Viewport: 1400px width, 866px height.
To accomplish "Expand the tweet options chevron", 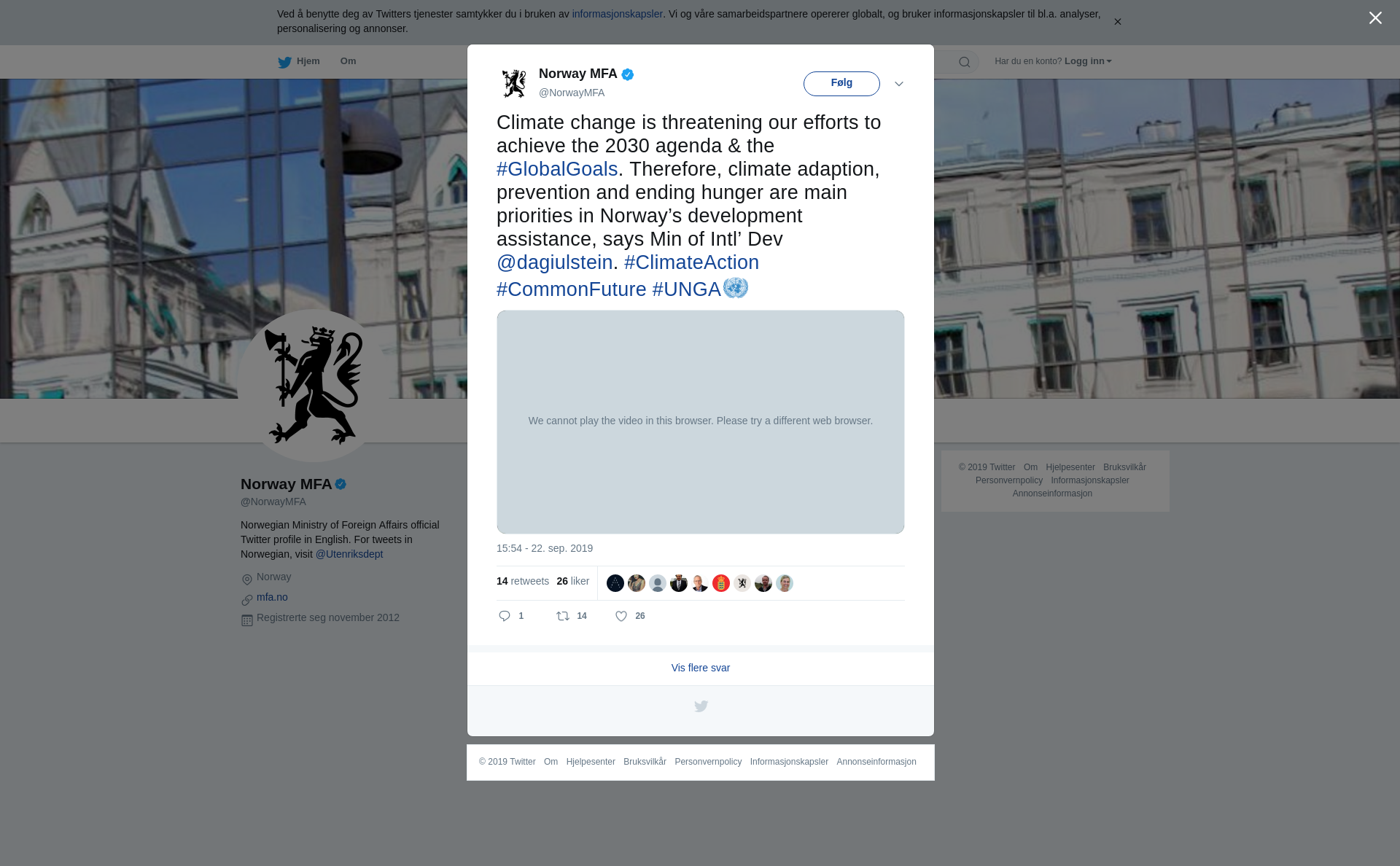I will tap(898, 84).
